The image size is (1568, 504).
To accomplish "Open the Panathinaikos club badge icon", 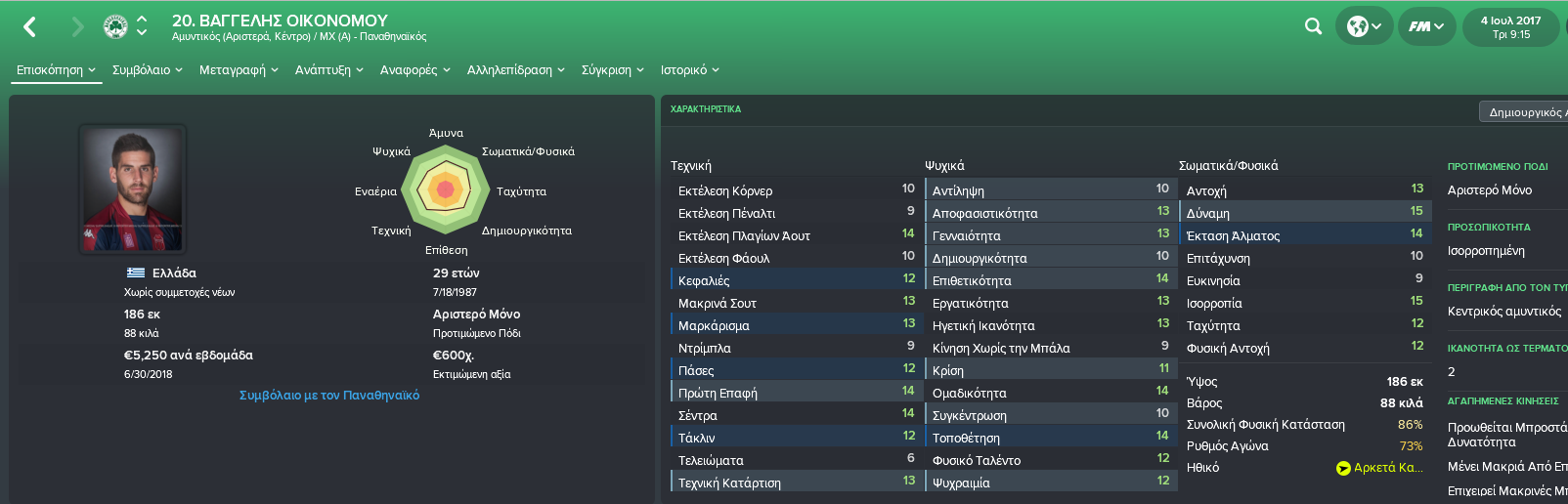I will [x=115, y=26].
